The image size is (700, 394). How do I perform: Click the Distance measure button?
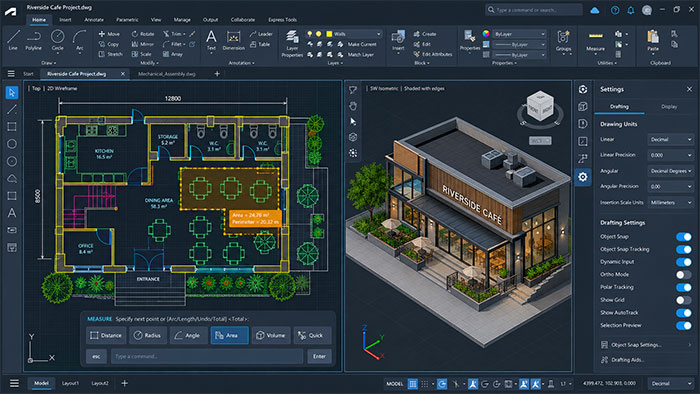(x=106, y=335)
